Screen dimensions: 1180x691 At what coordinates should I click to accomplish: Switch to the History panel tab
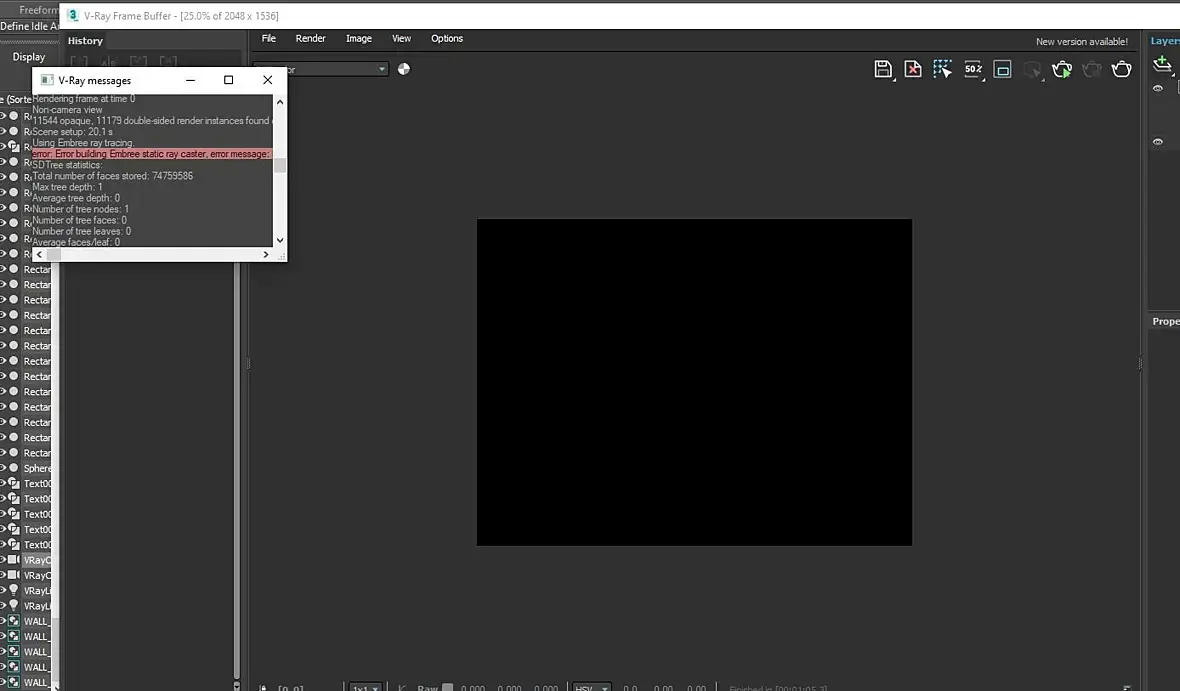(x=85, y=41)
